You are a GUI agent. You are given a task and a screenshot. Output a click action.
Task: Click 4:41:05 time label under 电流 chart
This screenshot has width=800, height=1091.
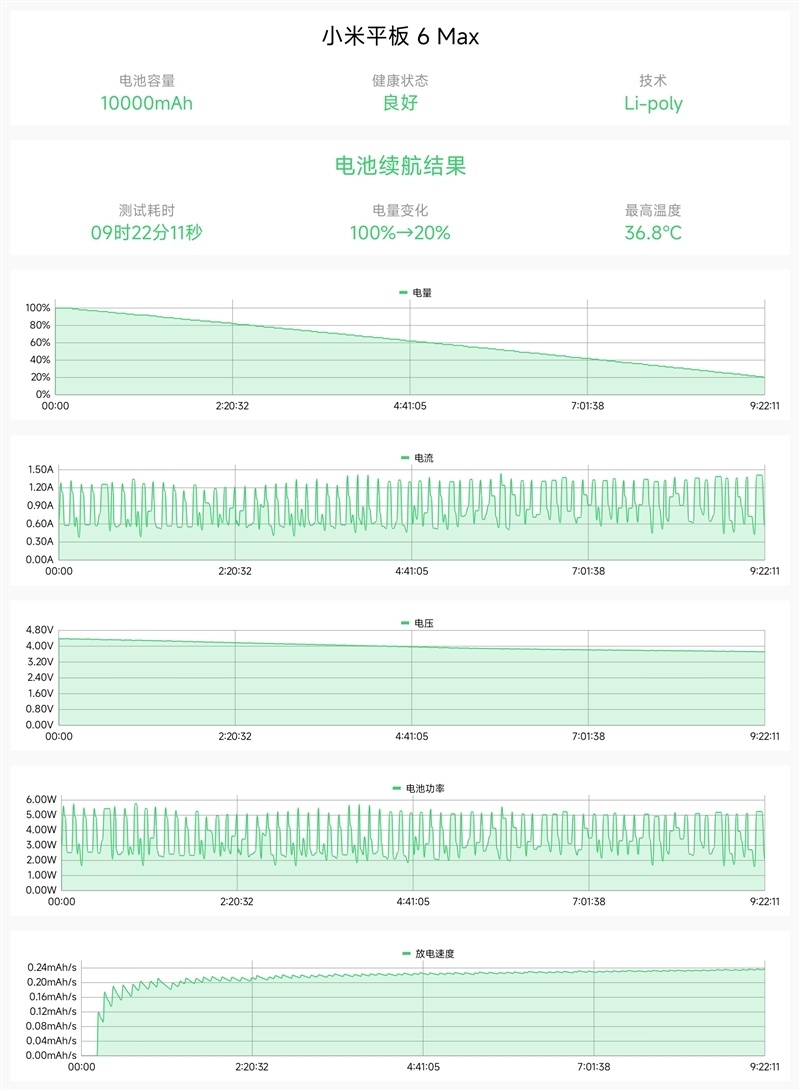(x=412, y=571)
